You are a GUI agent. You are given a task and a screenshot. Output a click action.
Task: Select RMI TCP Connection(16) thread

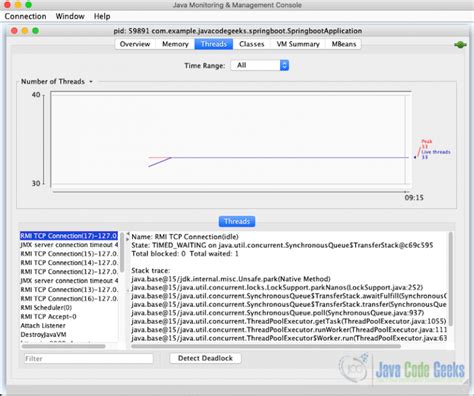point(69,299)
